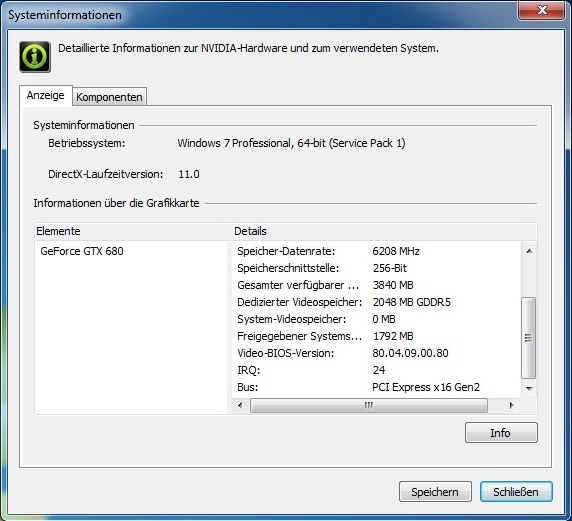This screenshot has height=521, width=572.
Task: Select the Speicher-Datenrate row
Action: coord(377,251)
